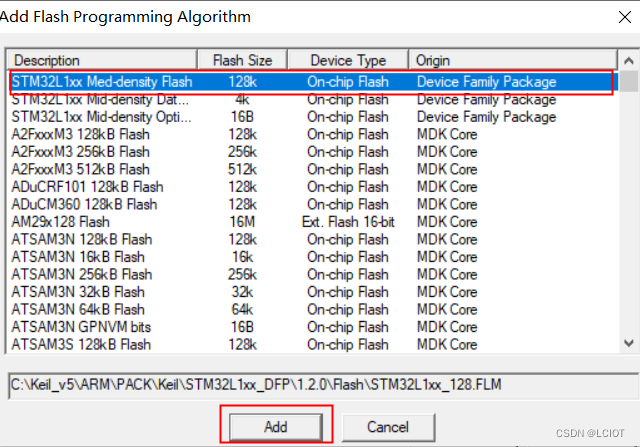Click the 32k flash size cell
The height and width of the screenshot is (447, 640).
[x=242, y=293]
